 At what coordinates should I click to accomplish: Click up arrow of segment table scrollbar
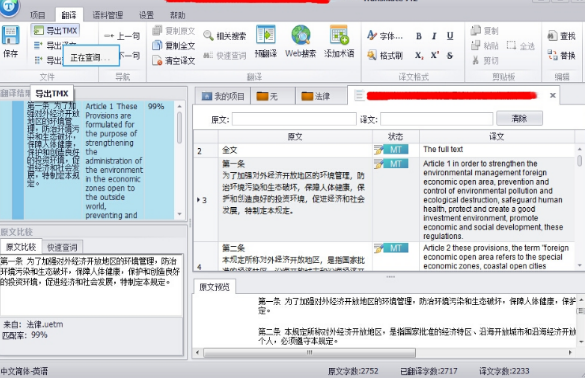pyautogui.click(x=579, y=149)
